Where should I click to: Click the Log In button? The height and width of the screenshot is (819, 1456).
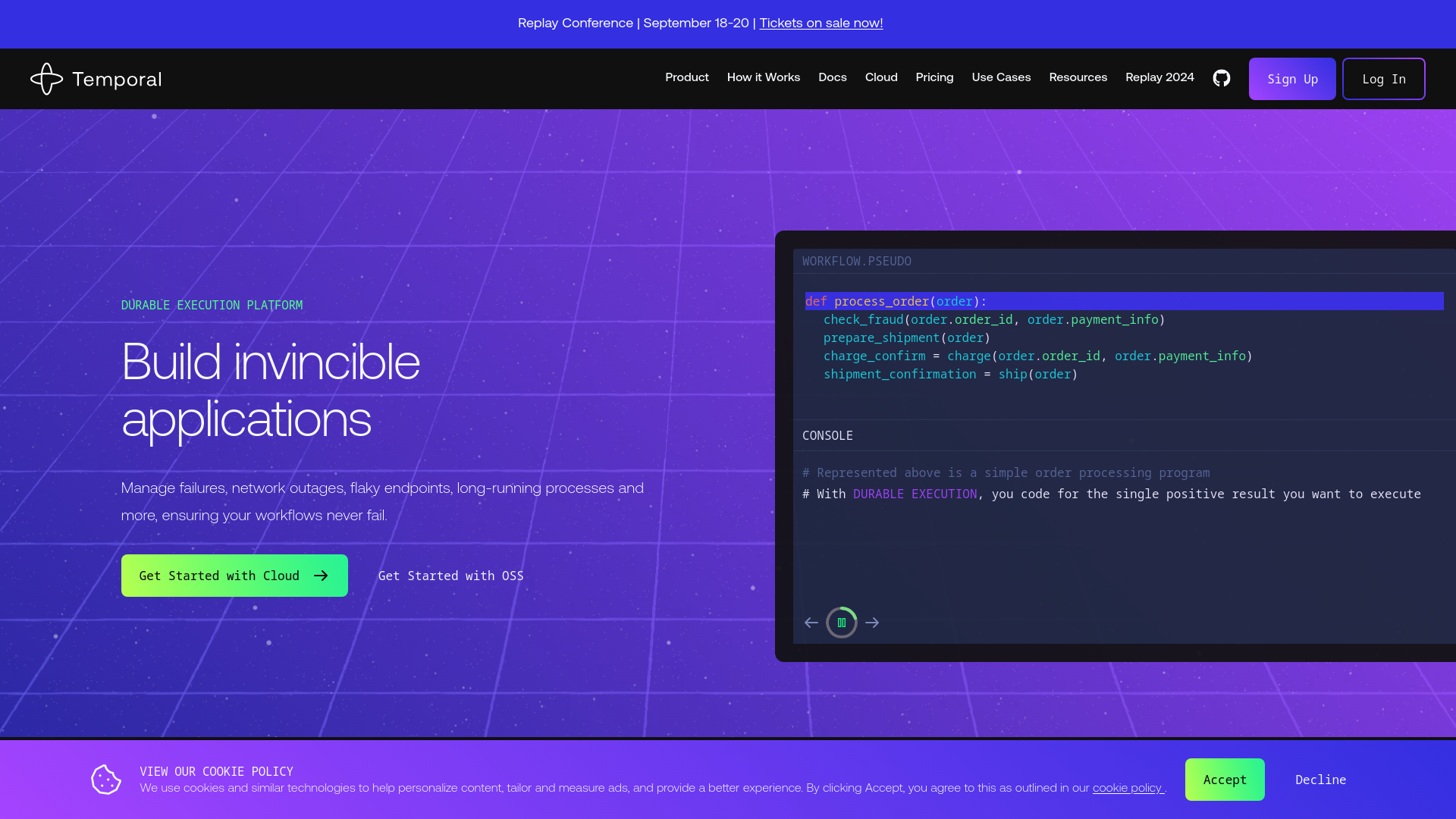[1384, 79]
